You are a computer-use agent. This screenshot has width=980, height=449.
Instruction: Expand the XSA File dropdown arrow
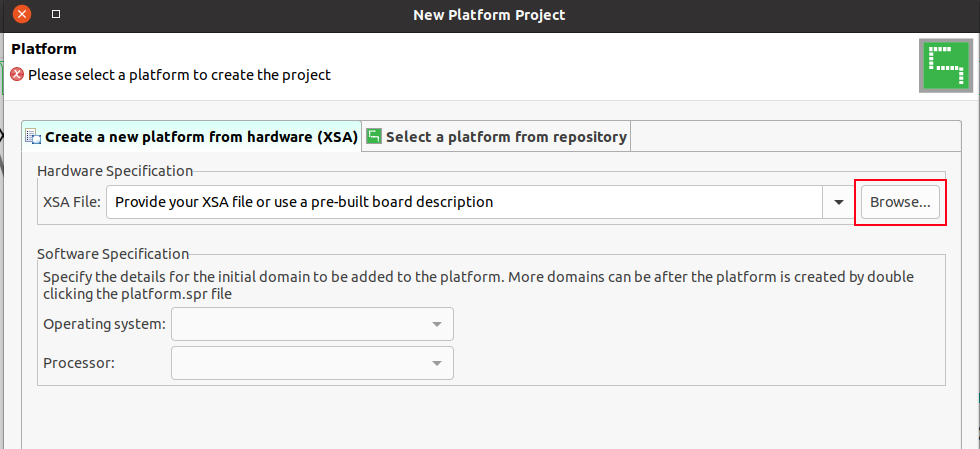coord(838,202)
